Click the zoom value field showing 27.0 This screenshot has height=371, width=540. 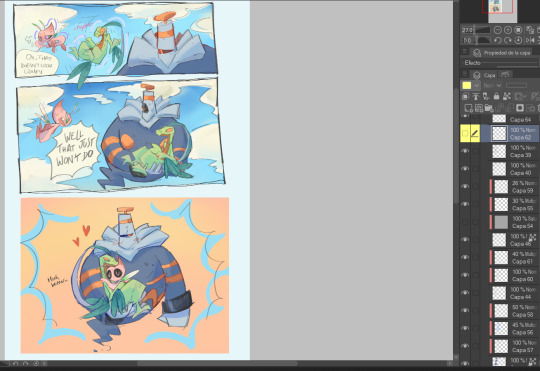(x=467, y=30)
